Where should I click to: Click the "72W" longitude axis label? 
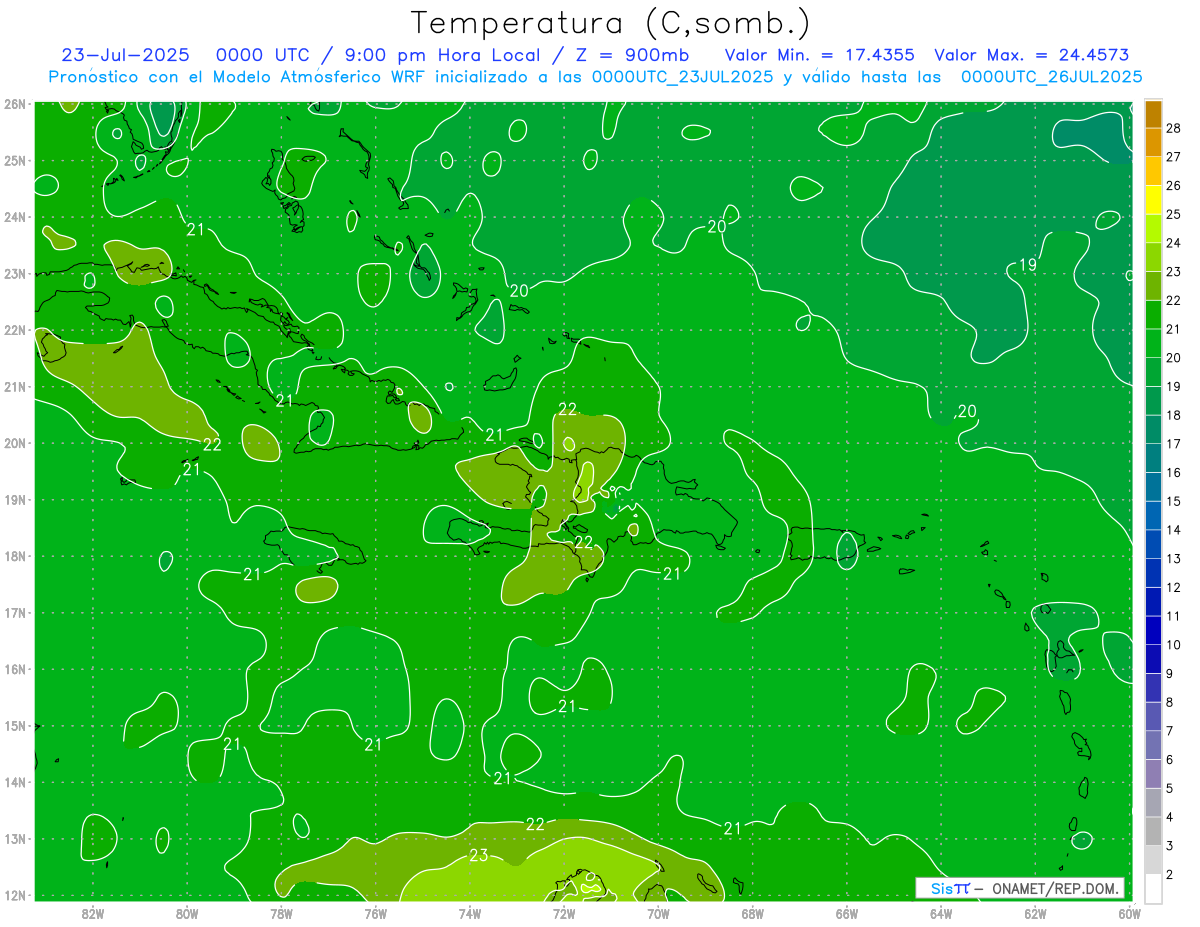pos(564,913)
